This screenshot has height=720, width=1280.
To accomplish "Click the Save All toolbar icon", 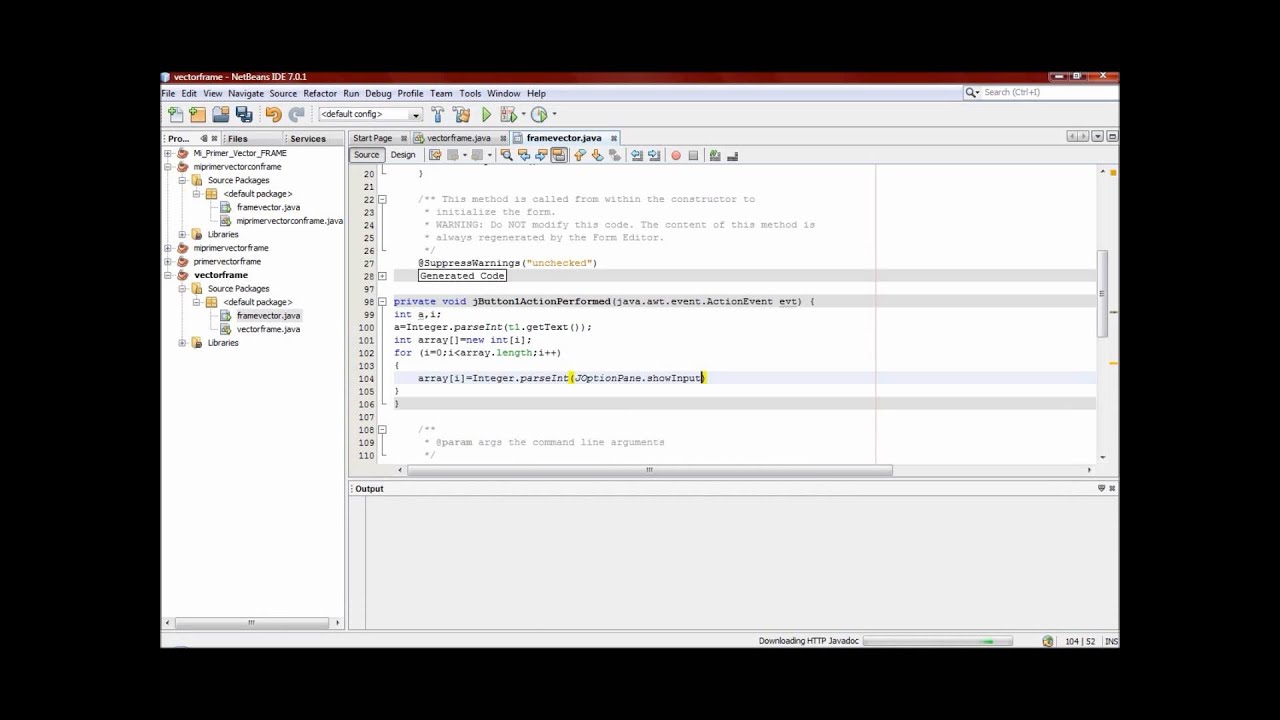I will (244, 114).
